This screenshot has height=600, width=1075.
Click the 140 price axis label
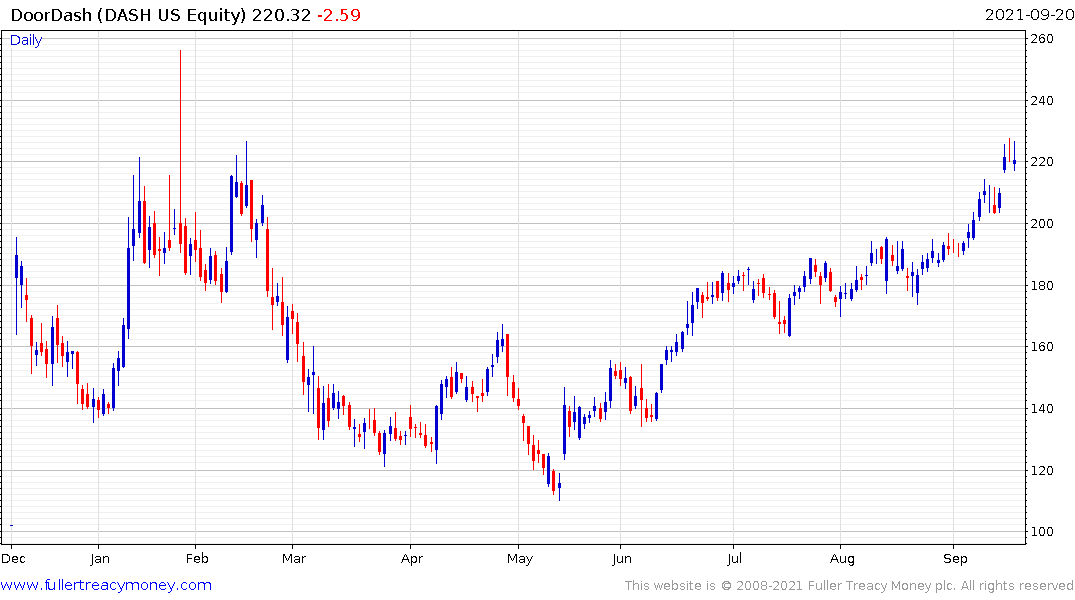tap(1041, 409)
